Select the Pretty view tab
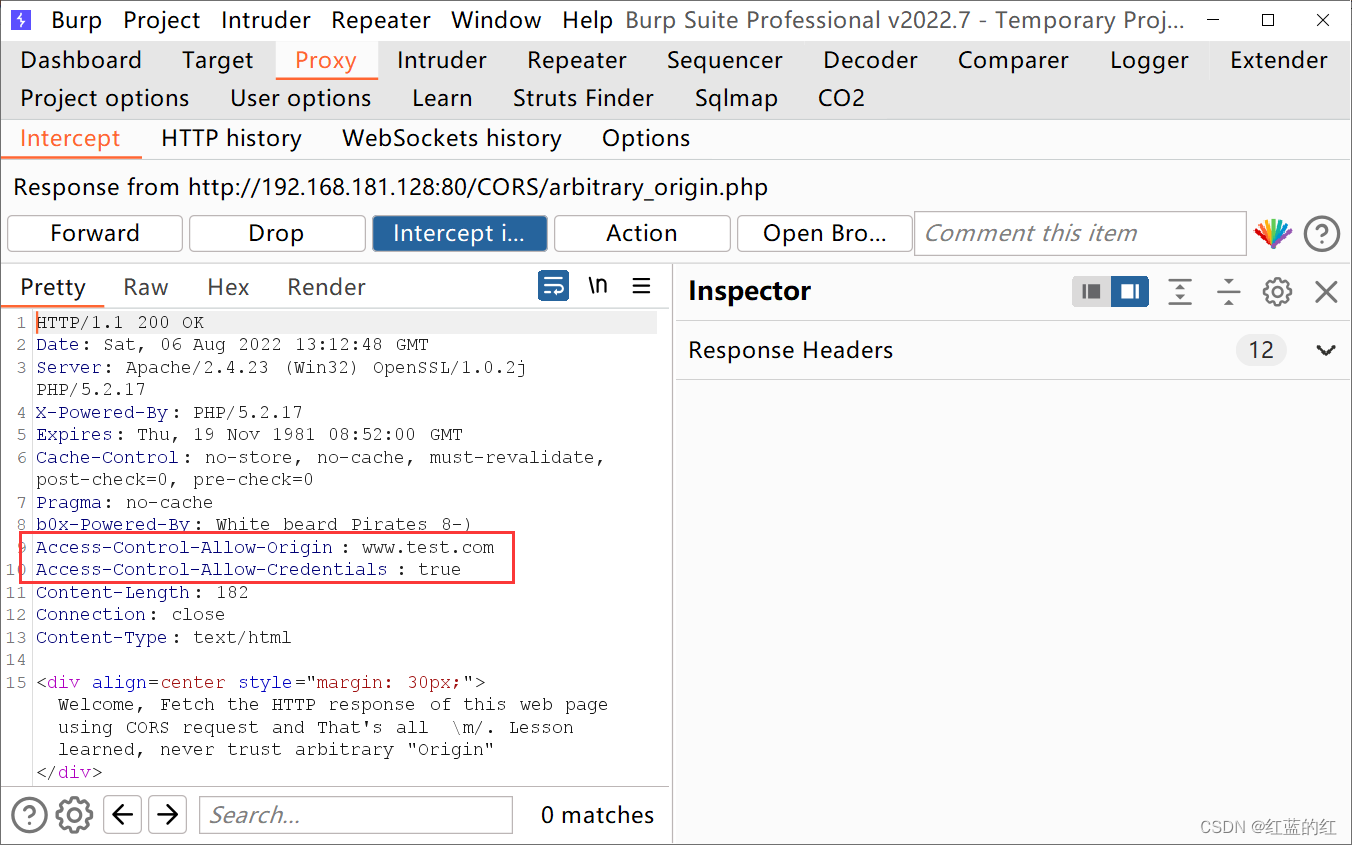 click(53, 287)
